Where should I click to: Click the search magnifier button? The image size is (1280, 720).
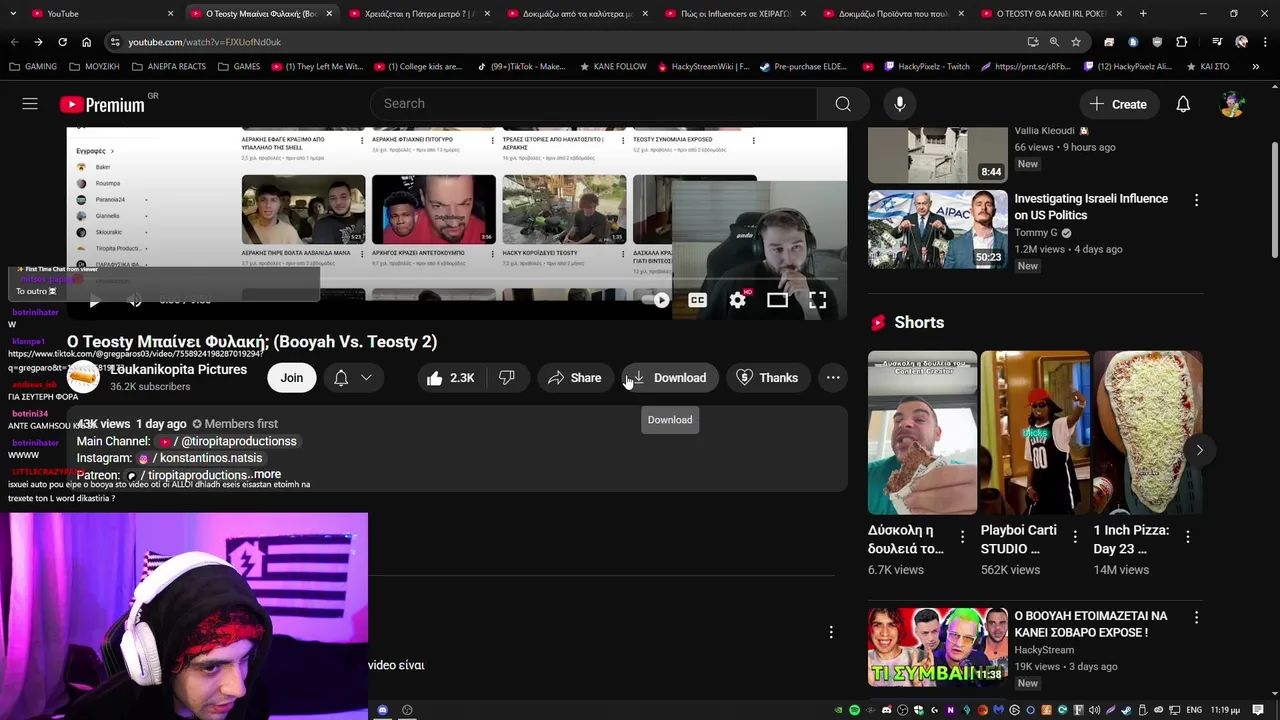(x=843, y=104)
